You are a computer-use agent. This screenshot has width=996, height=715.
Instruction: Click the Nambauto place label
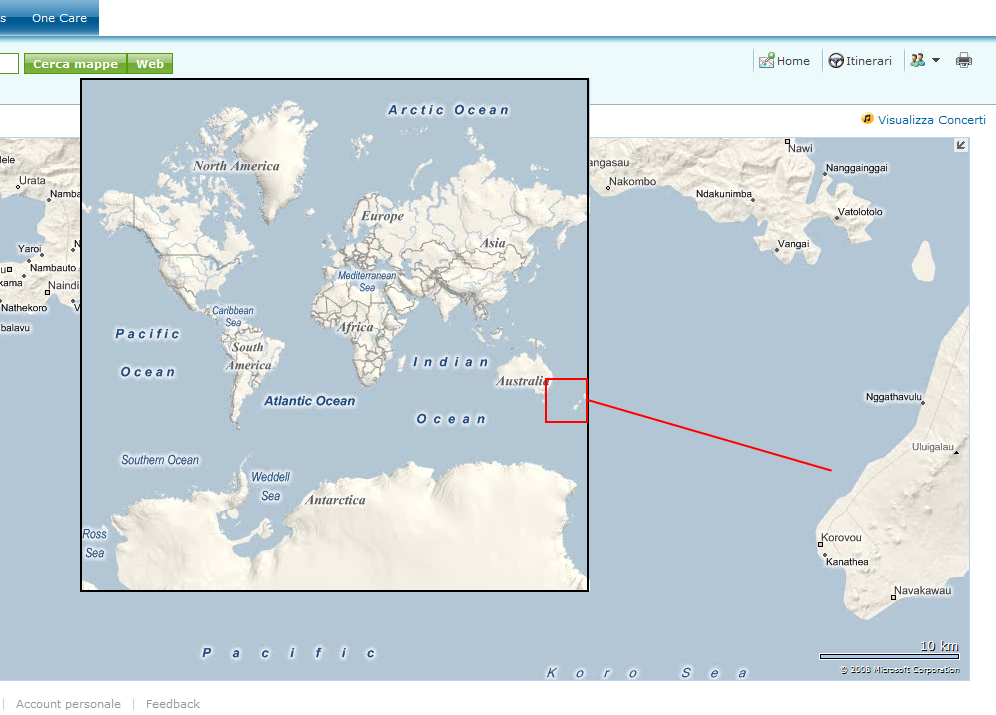pyautogui.click(x=53, y=268)
